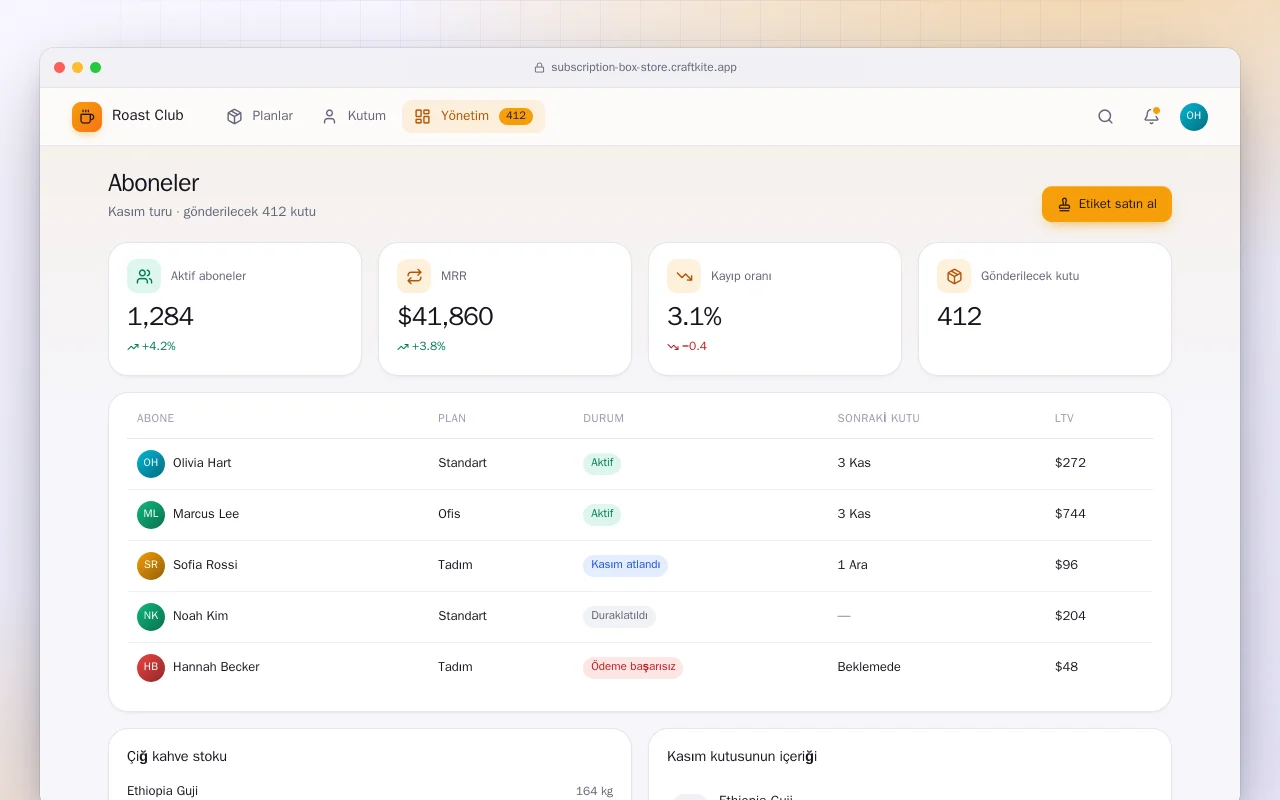
Task: Switch to the Kutum tab
Action: pos(354,116)
